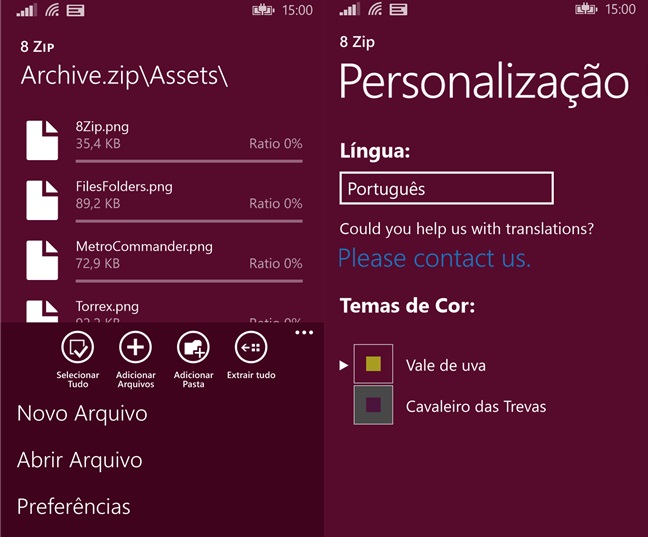Screen dimensions: 648x537
Task: Click the MetroCommander.png file icon
Action: pos(42,260)
